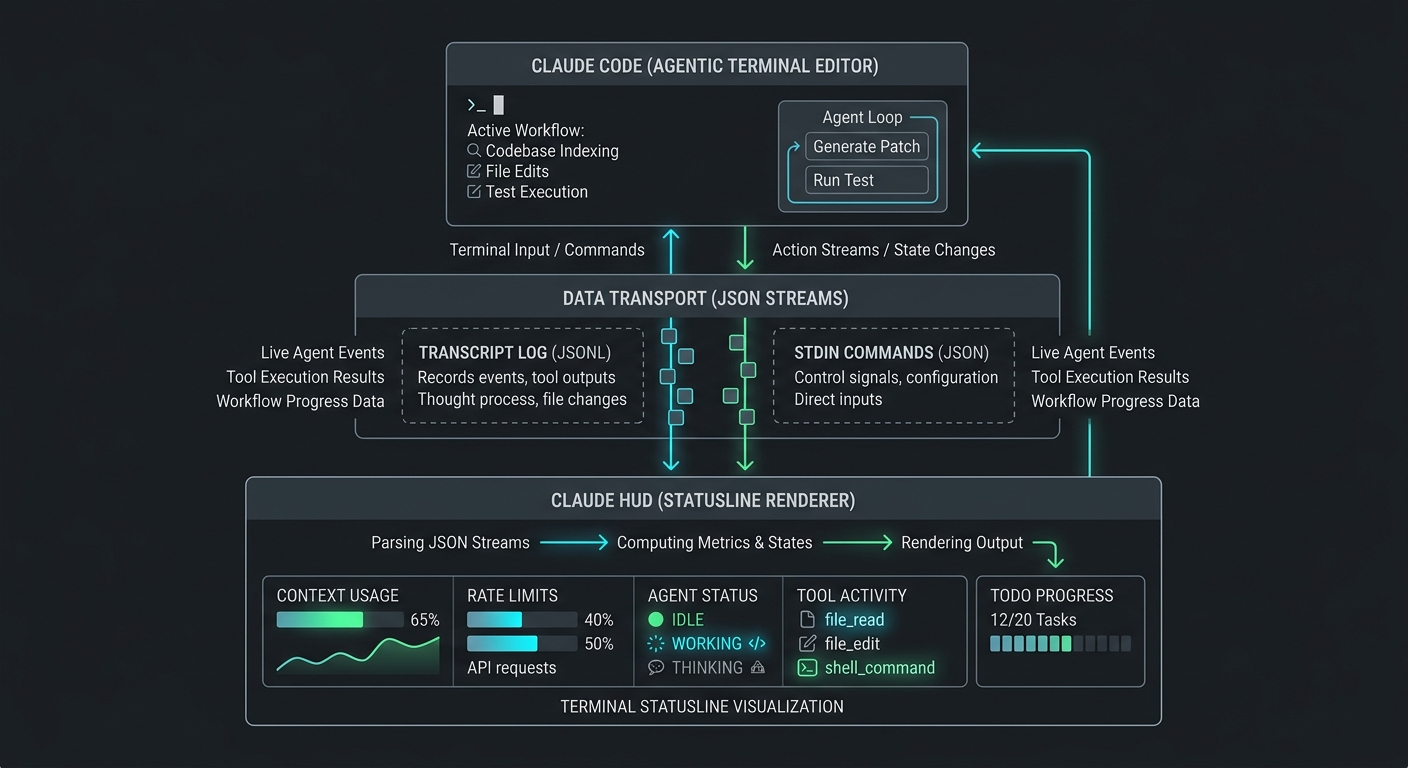Click the code brackets icon after WORKING
Screen dimensions: 1408x768
coord(757,644)
